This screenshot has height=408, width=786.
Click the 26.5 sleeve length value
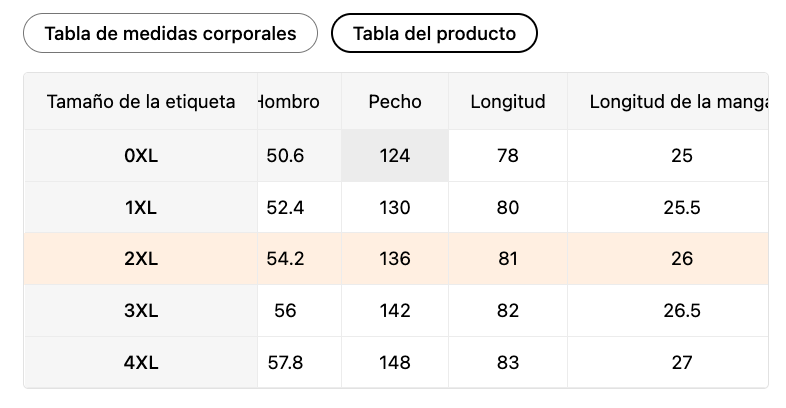click(x=682, y=311)
